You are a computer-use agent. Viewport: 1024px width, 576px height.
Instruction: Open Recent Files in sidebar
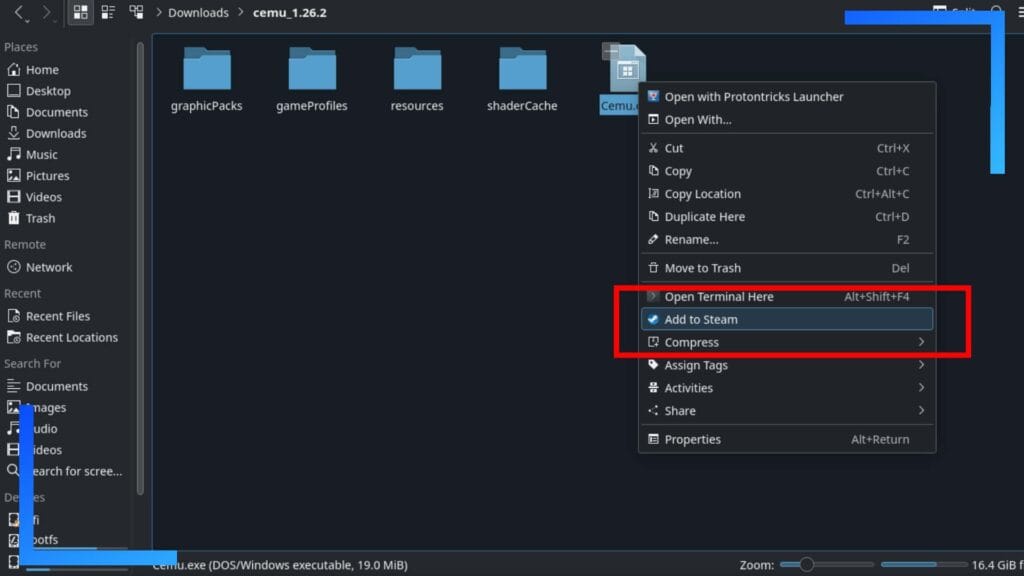pyautogui.click(x=57, y=316)
